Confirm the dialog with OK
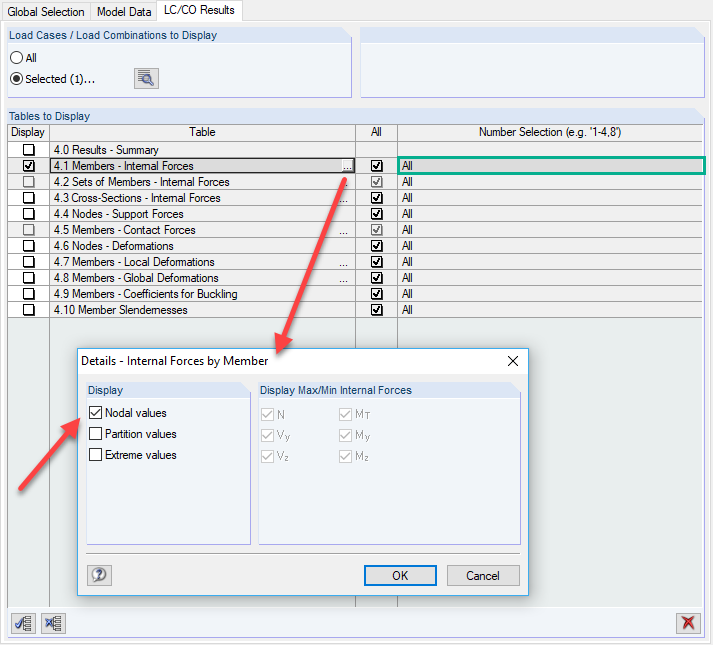Screen dimensions: 713x645 coord(400,575)
